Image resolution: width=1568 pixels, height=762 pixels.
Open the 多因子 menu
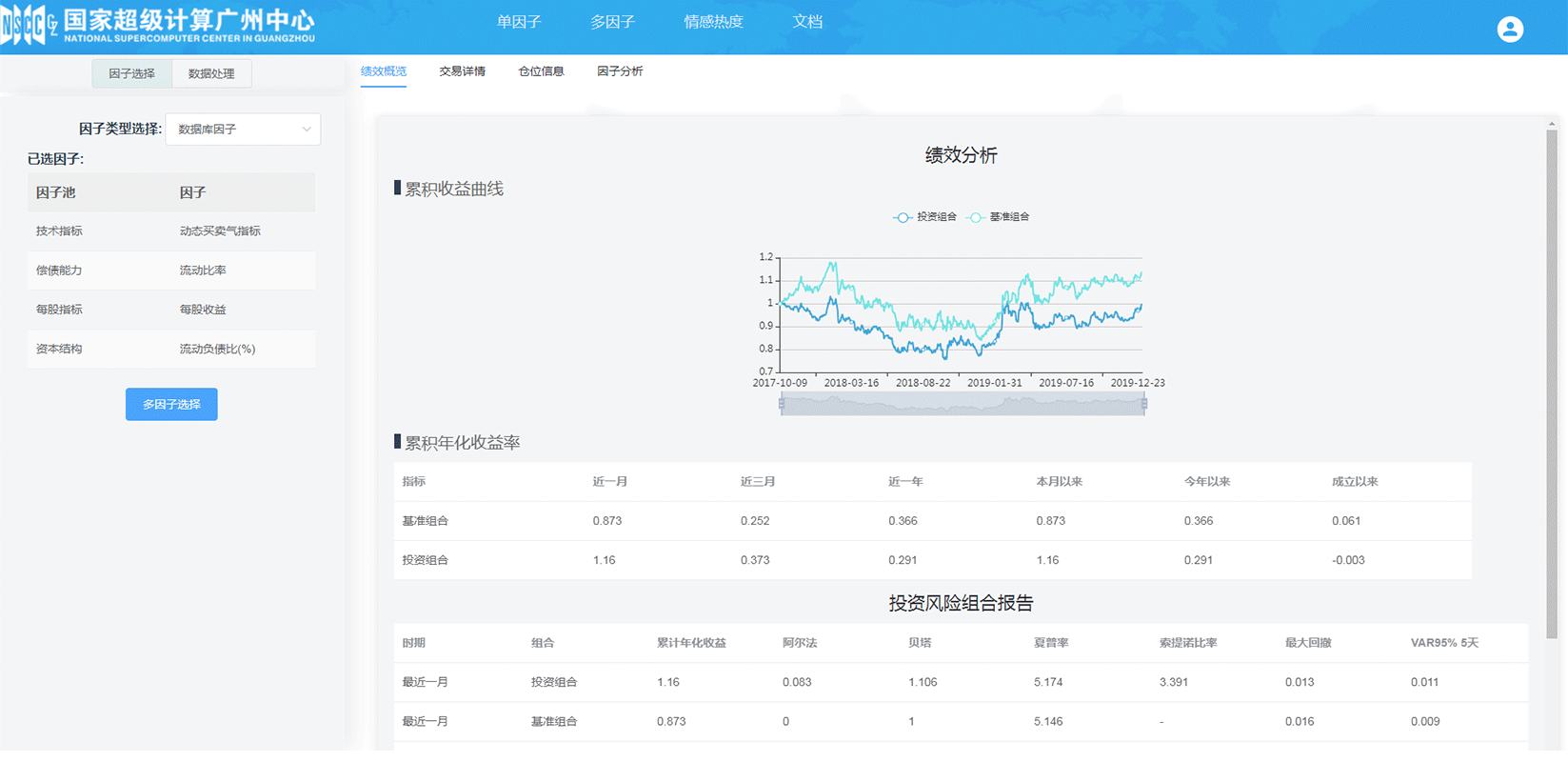[612, 22]
